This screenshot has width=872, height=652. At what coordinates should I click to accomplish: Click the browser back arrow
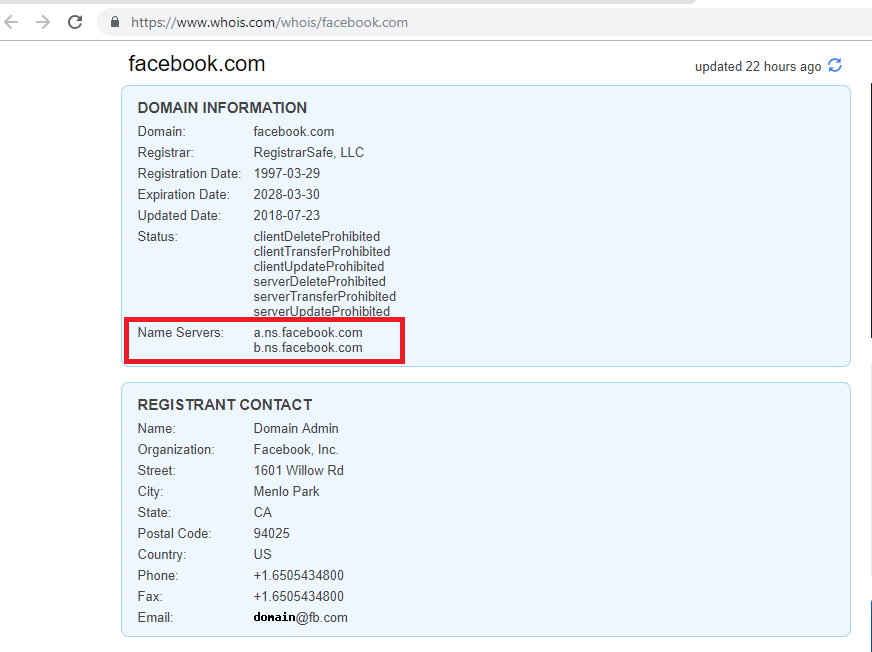click(x=11, y=22)
